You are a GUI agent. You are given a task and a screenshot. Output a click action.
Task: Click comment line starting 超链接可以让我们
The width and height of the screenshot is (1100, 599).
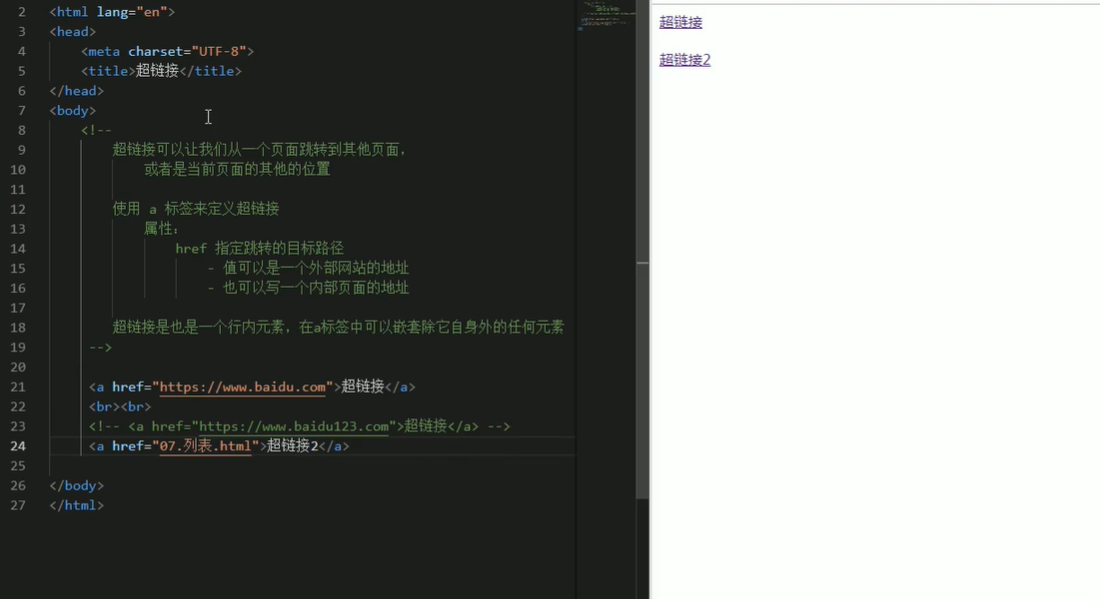(260, 150)
